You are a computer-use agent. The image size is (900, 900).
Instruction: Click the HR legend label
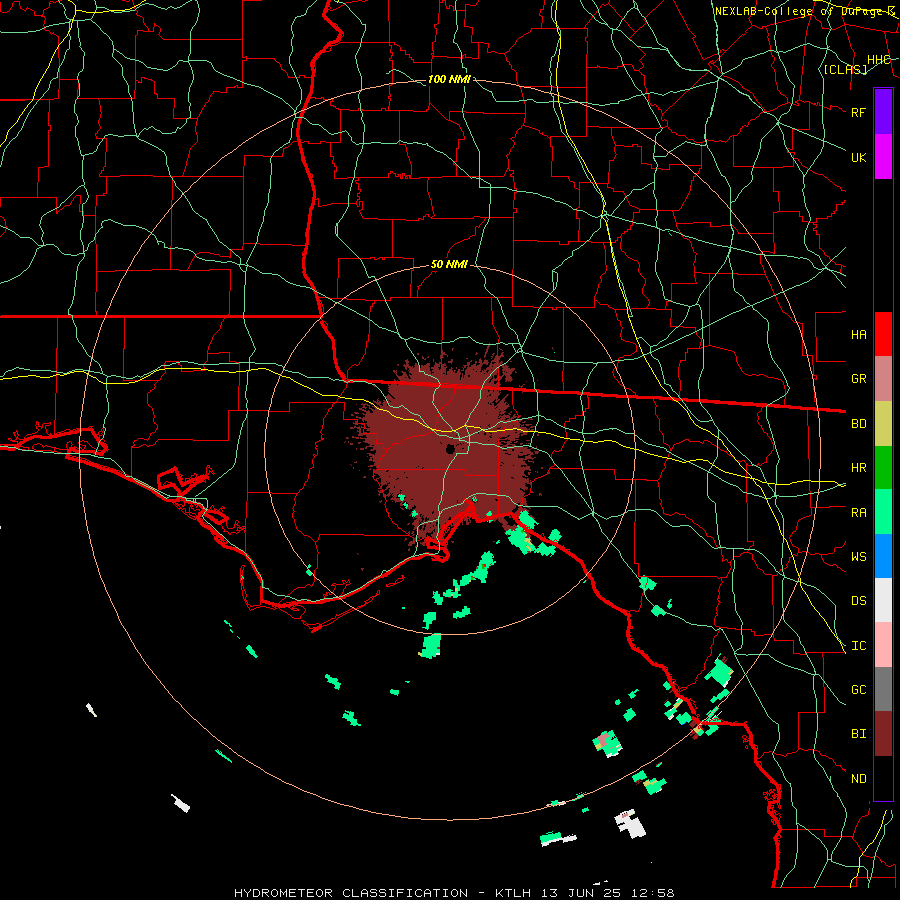(858, 468)
